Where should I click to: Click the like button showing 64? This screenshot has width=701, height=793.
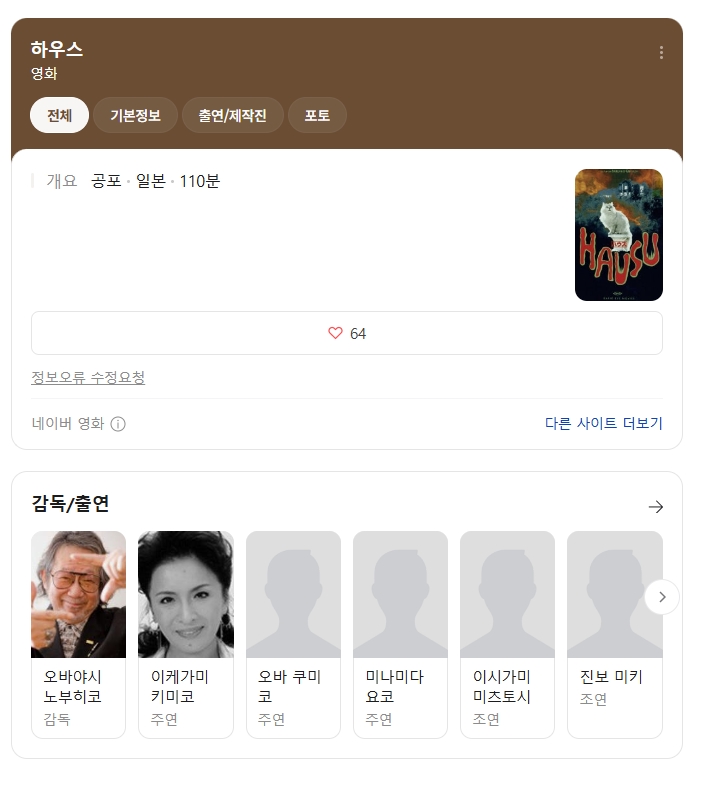[347, 333]
